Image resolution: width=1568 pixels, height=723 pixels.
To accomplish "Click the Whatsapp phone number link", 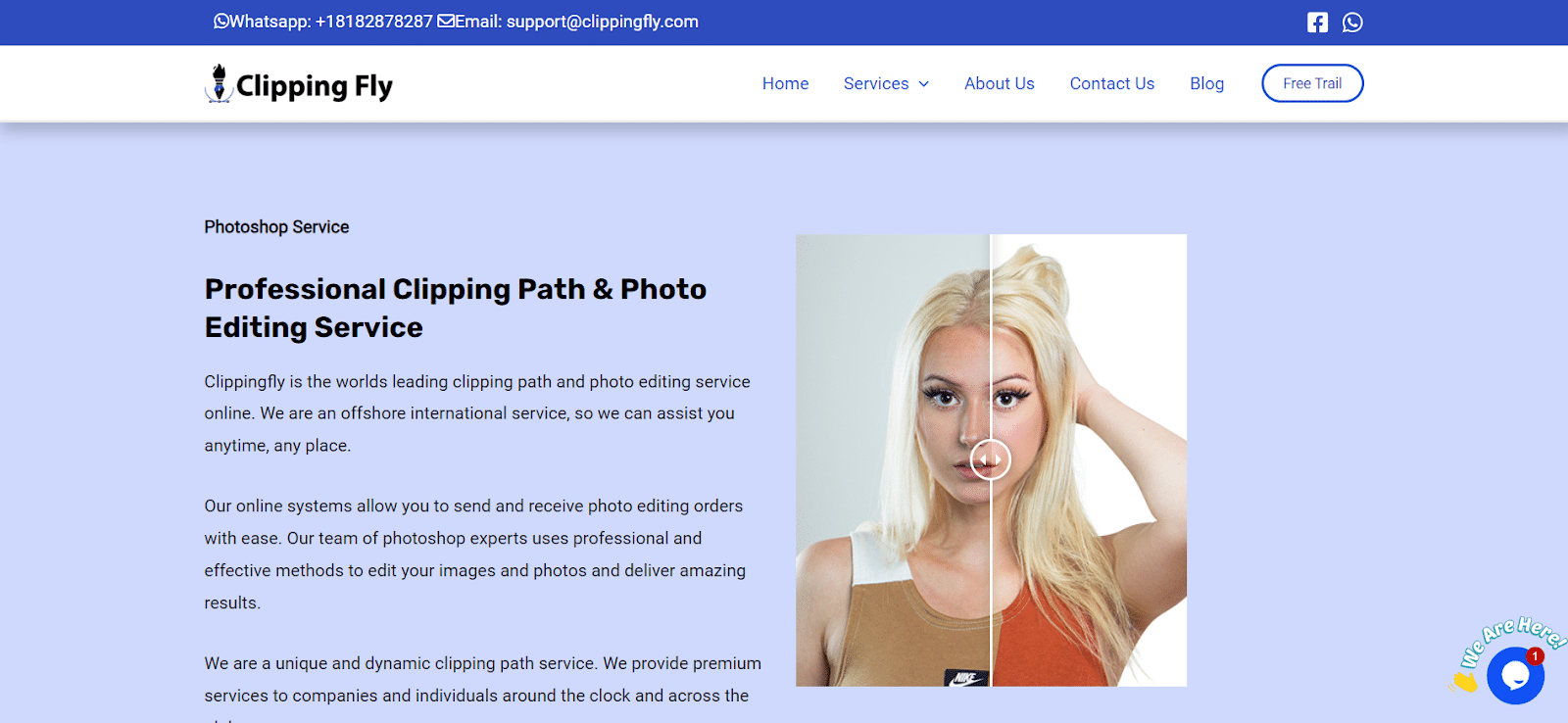I will tap(373, 22).
